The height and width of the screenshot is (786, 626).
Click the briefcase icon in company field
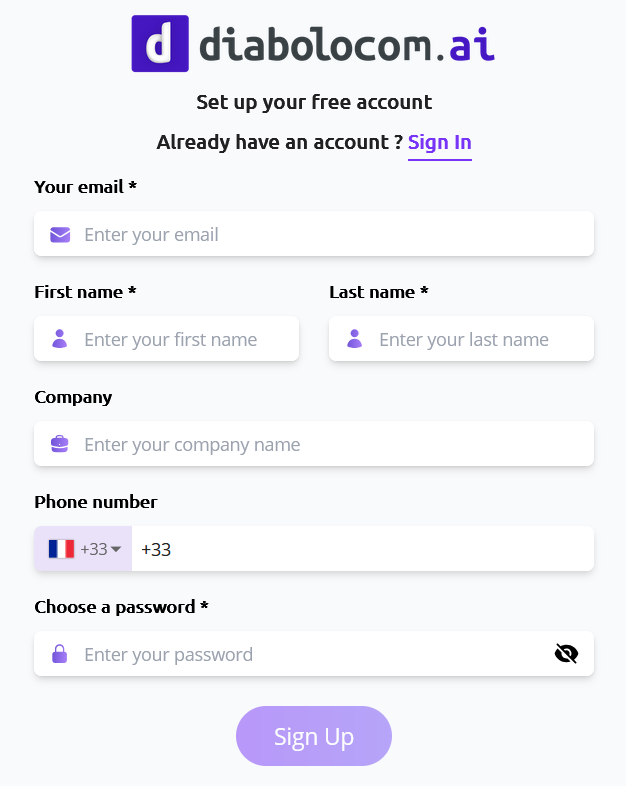[x=60, y=444]
